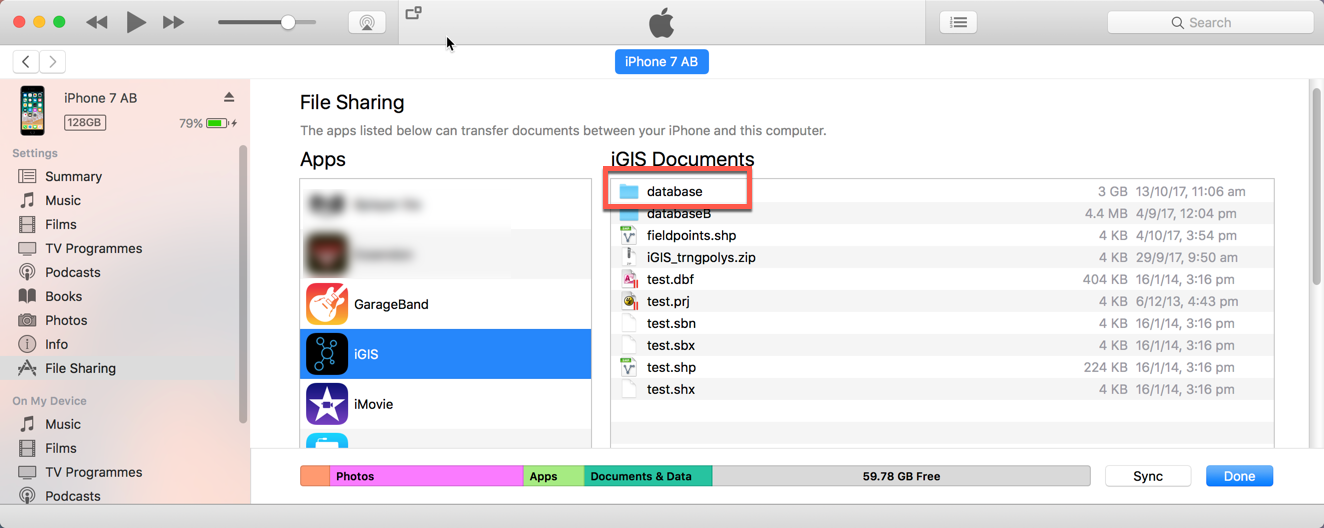Open Info in the sidebar
Screen dimensions: 1324x528
click(x=56, y=344)
